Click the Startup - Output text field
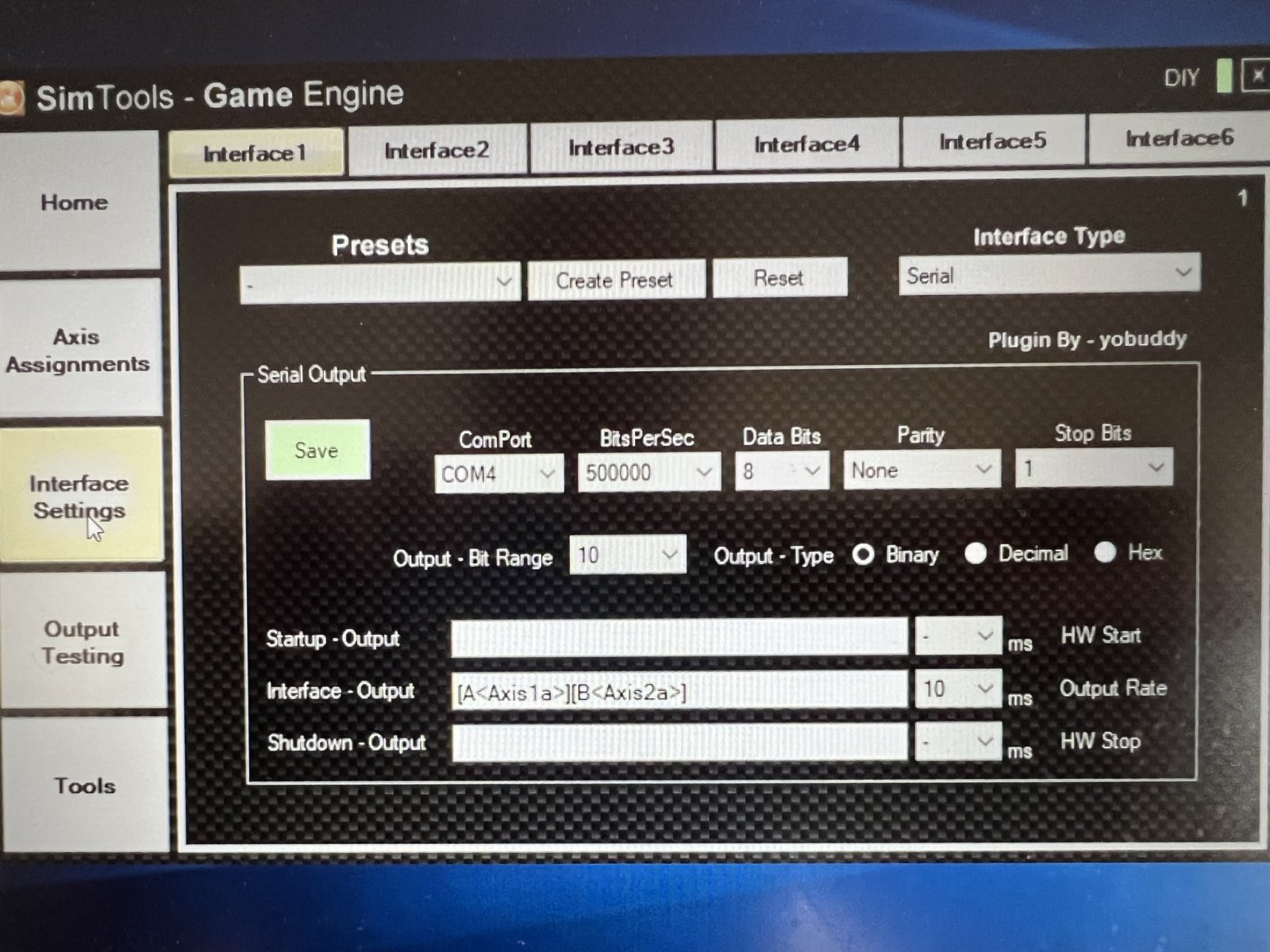Viewport: 1270px width, 952px height. coord(679,637)
